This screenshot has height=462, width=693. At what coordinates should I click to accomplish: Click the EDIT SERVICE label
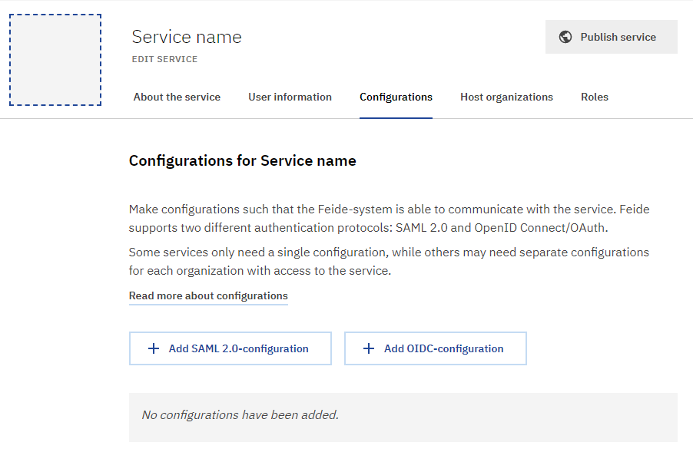tap(164, 59)
